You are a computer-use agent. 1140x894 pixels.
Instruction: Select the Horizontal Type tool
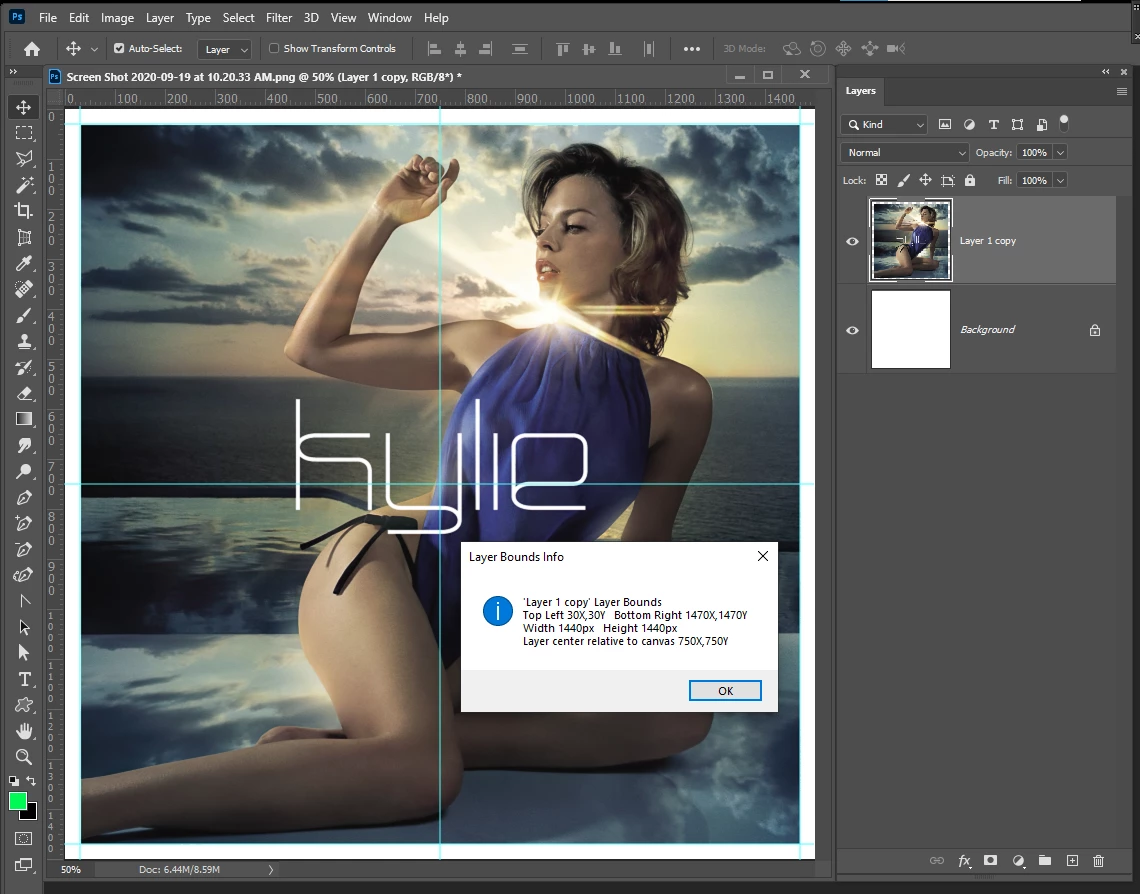24,679
